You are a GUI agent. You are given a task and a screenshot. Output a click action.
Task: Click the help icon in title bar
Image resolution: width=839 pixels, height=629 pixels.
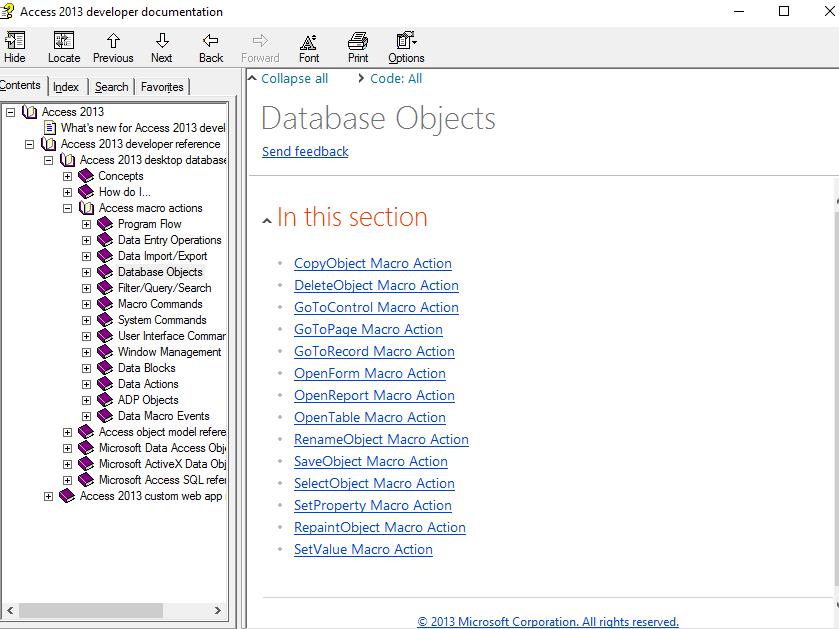point(7,11)
